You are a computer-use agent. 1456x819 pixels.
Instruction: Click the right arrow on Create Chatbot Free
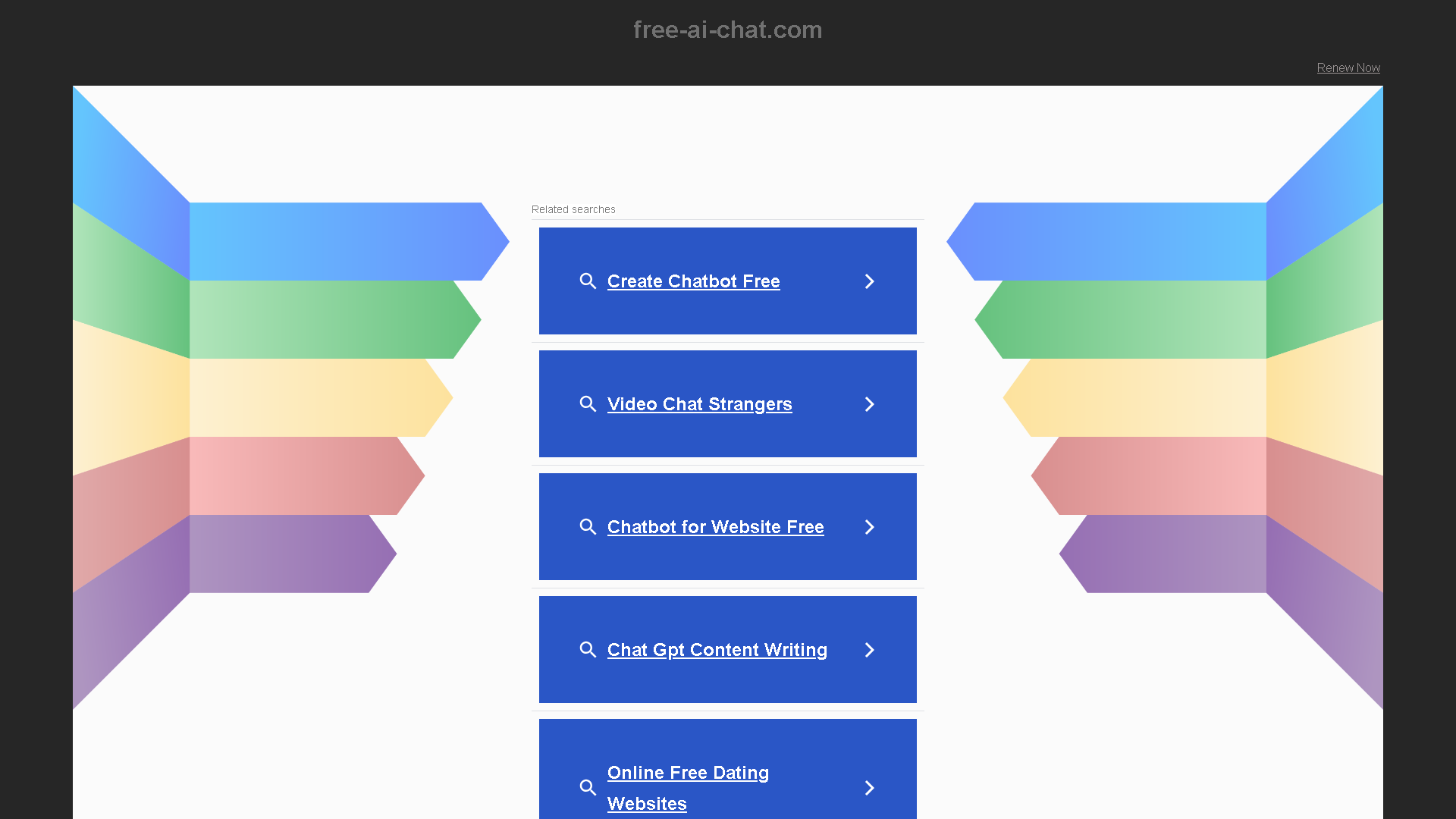coord(869,281)
